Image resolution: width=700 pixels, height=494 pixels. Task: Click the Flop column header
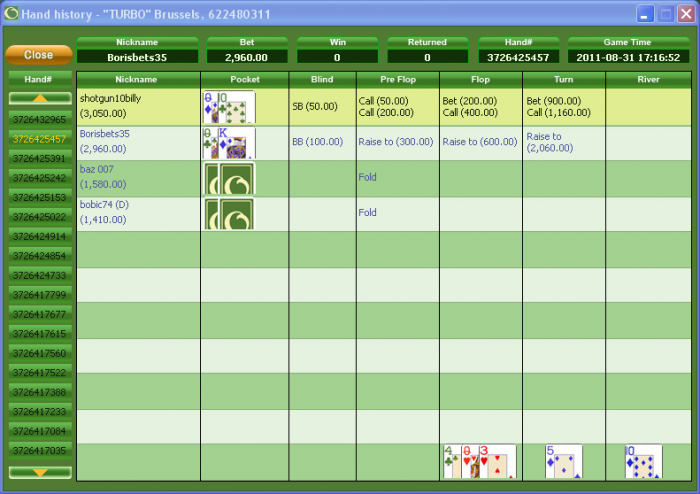(480, 79)
